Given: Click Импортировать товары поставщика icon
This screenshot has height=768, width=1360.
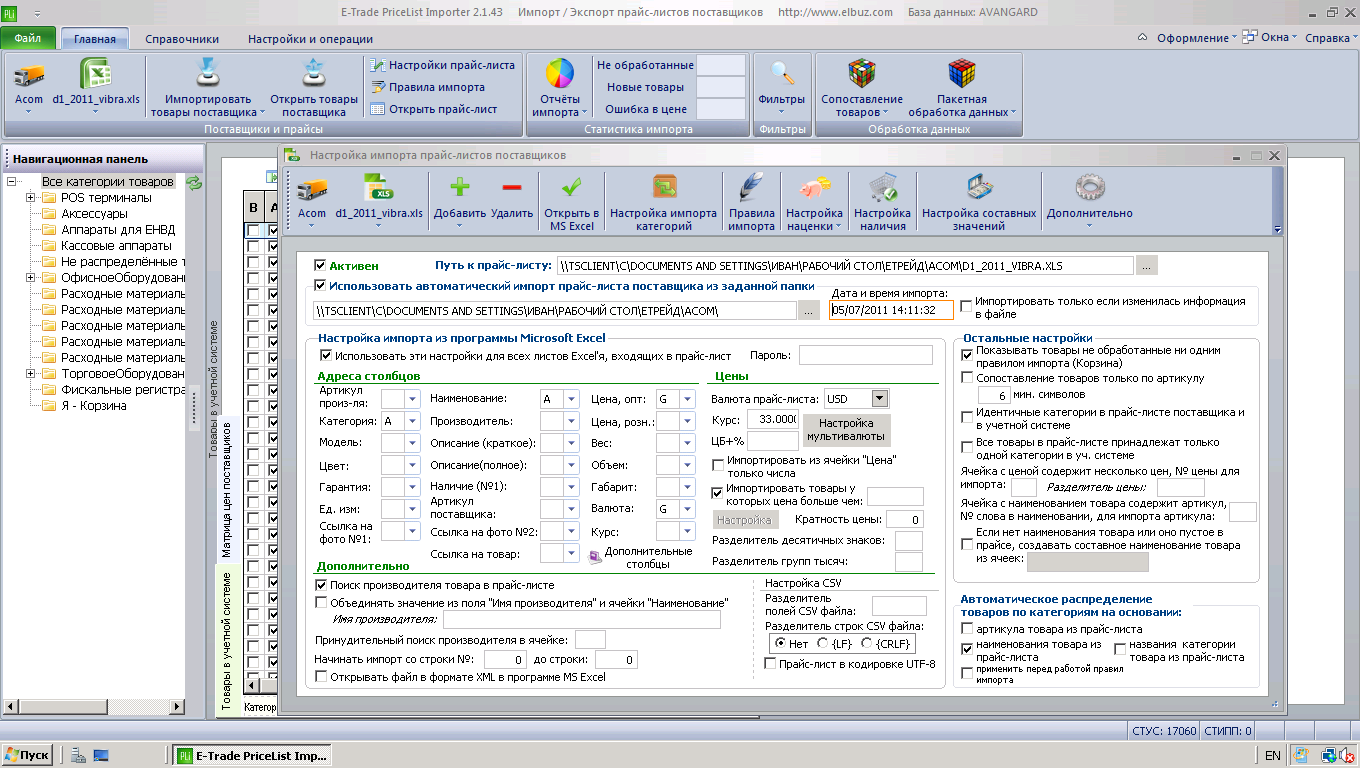Looking at the screenshot, I should 208,75.
